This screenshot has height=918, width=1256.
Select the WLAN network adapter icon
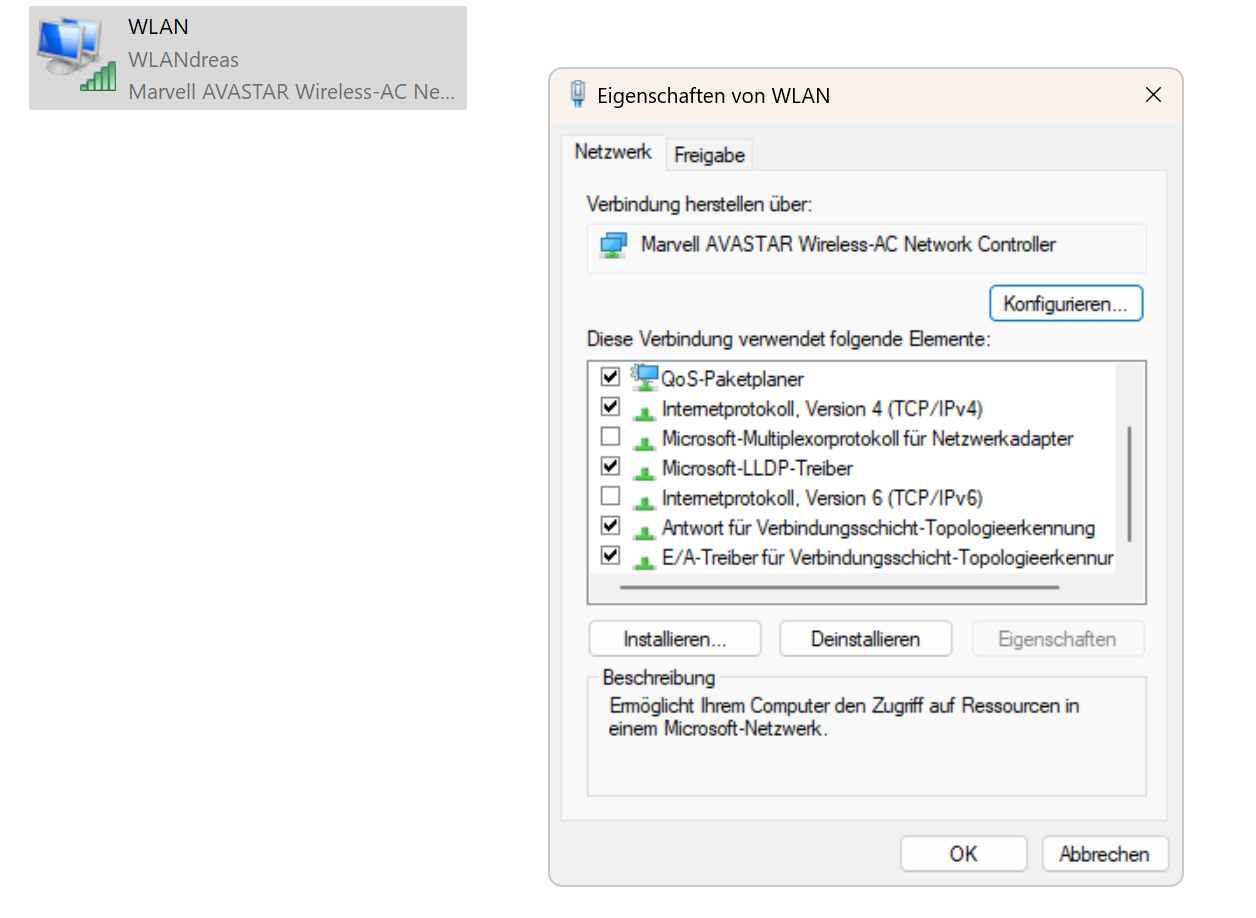pyautogui.click(x=76, y=55)
